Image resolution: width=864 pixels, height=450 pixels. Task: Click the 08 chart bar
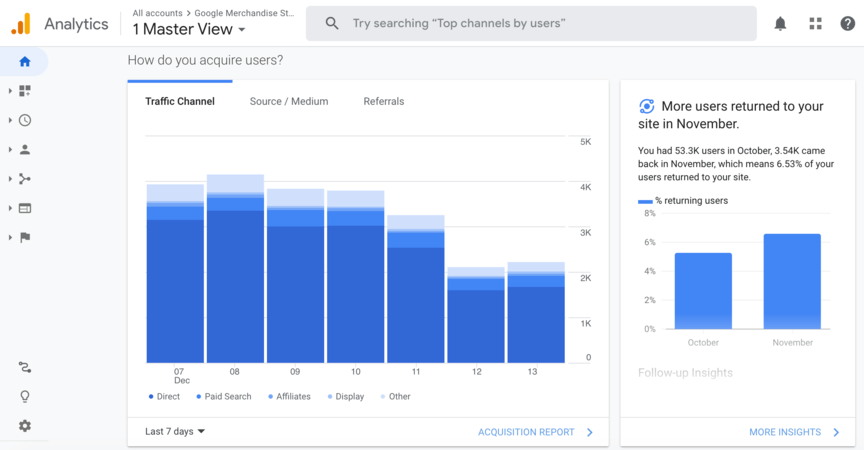(235, 268)
